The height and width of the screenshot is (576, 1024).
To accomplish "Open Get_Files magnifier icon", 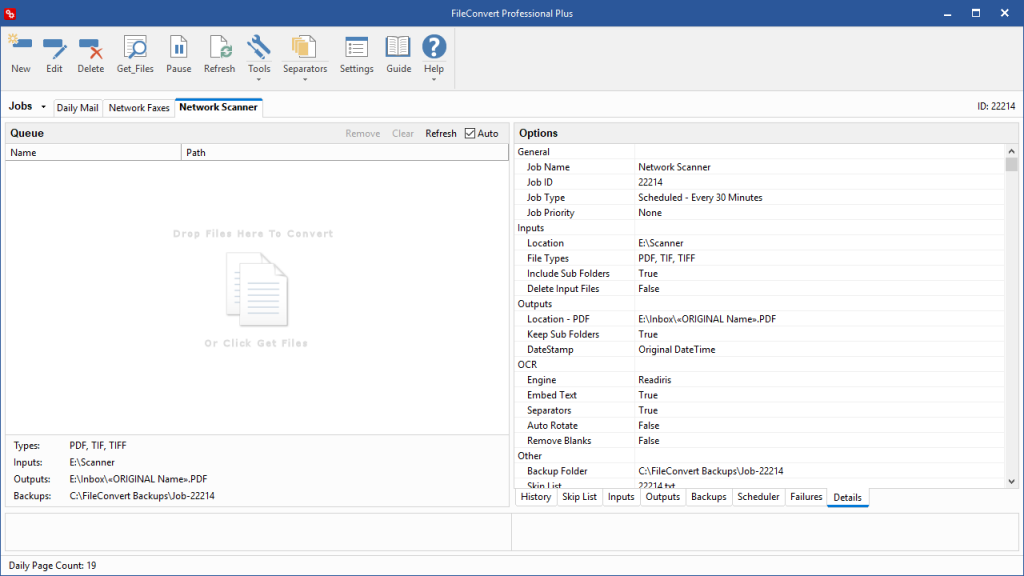I will 135,47.
